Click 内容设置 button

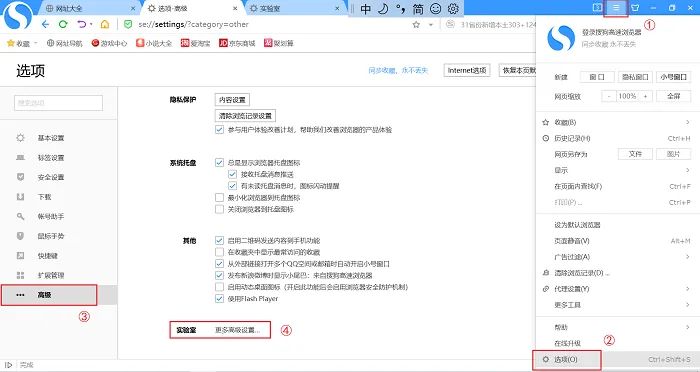coord(232,100)
